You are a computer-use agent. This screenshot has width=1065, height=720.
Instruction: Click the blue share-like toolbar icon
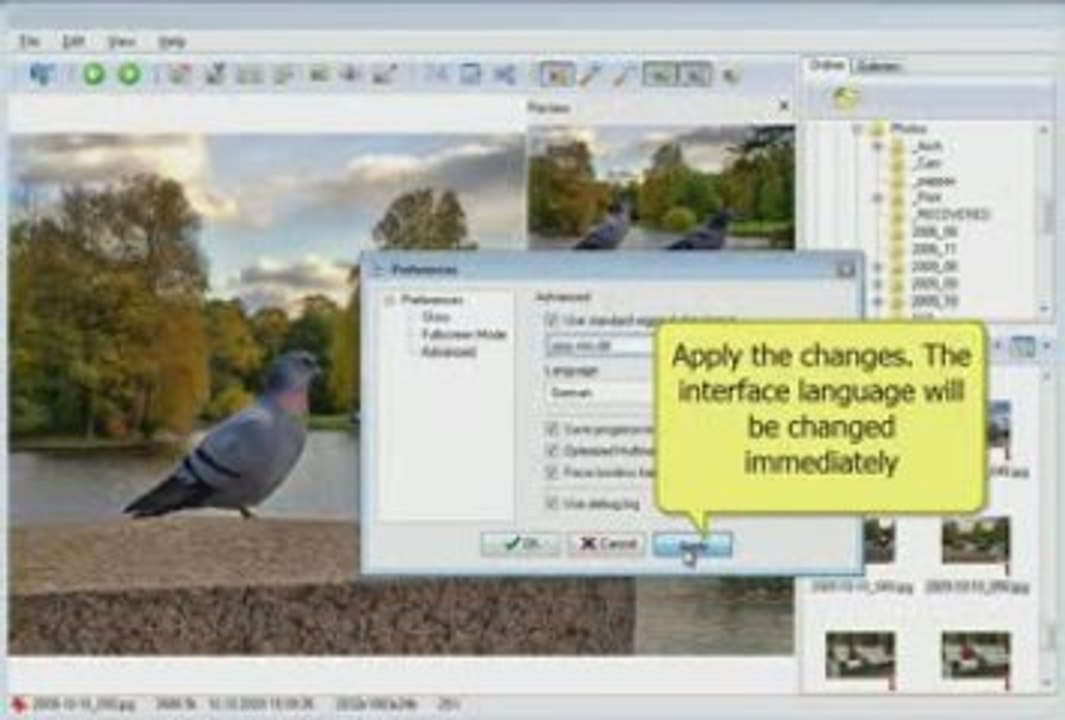pos(504,73)
